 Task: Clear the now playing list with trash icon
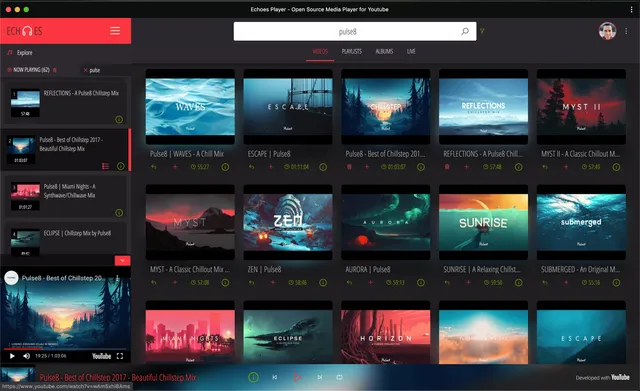pos(55,70)
